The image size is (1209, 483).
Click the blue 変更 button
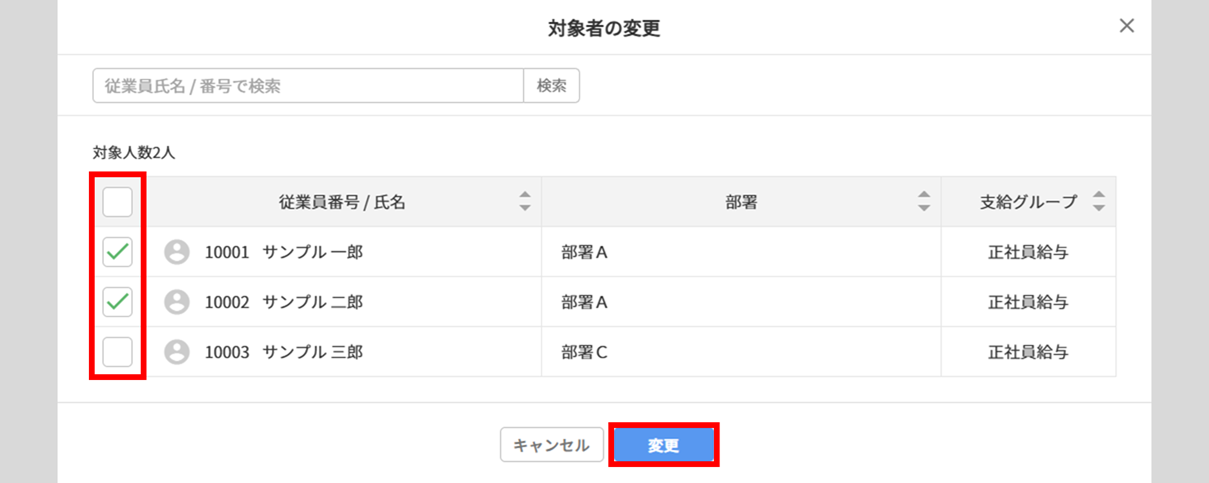(664, 445)
